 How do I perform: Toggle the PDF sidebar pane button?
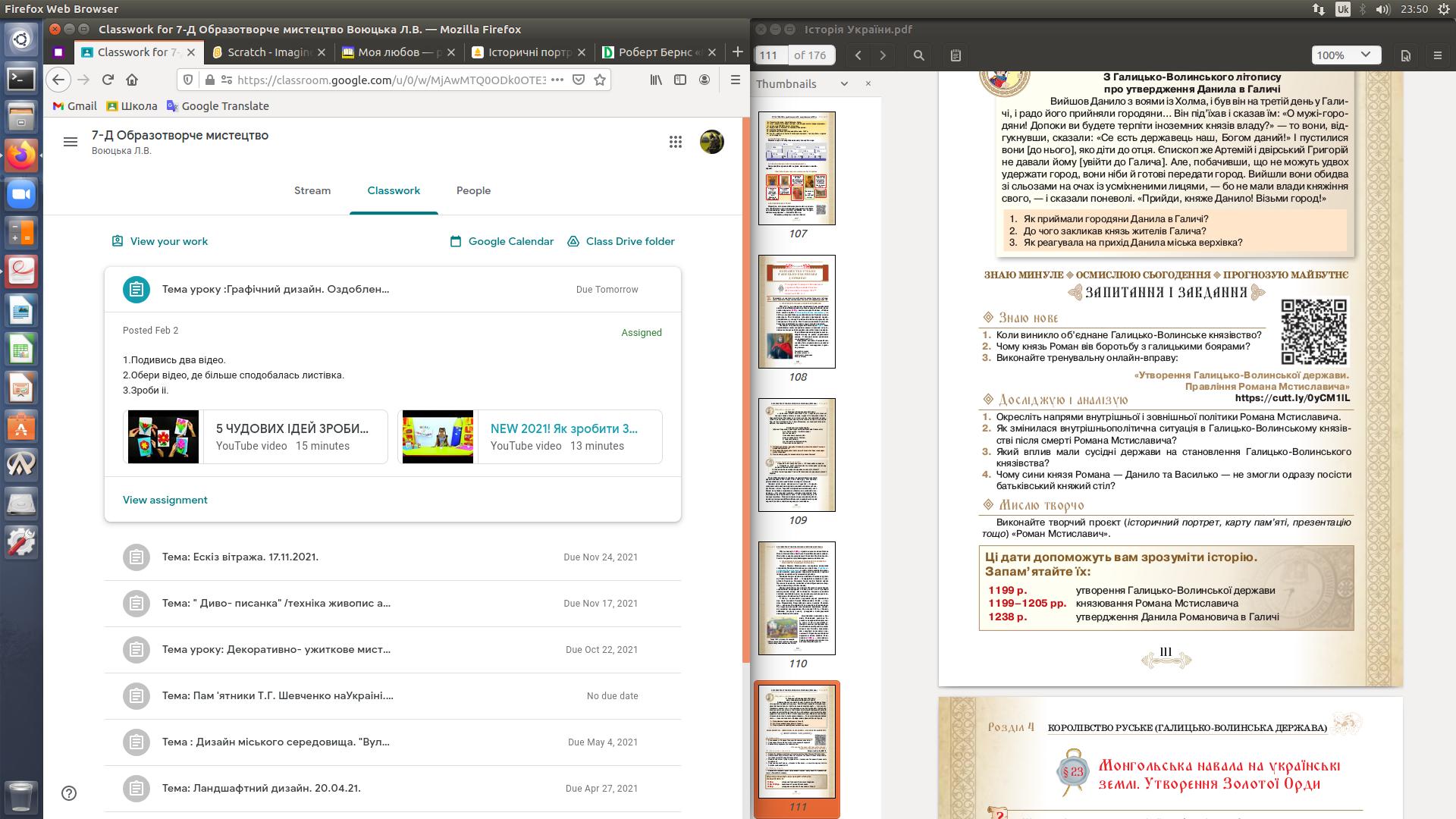point(955,55)
